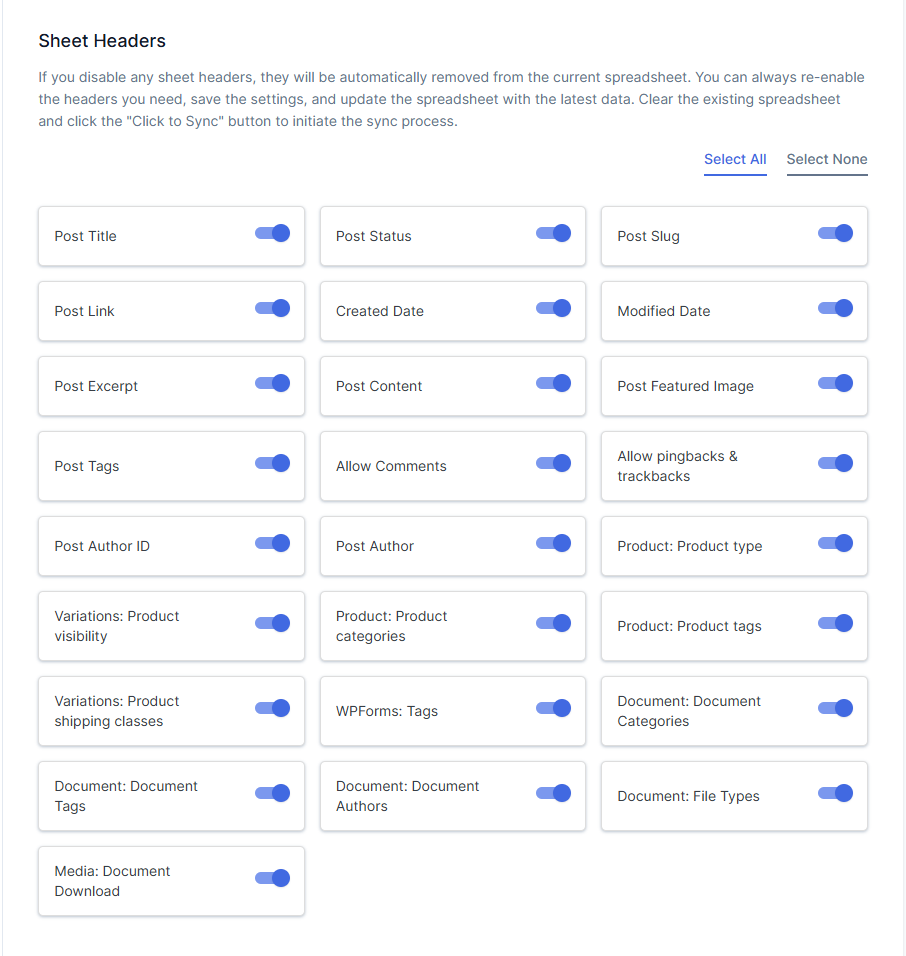This screenshot has width=906, height=956.
Task: Switch off Post Link header
Action: pos(273,308)
